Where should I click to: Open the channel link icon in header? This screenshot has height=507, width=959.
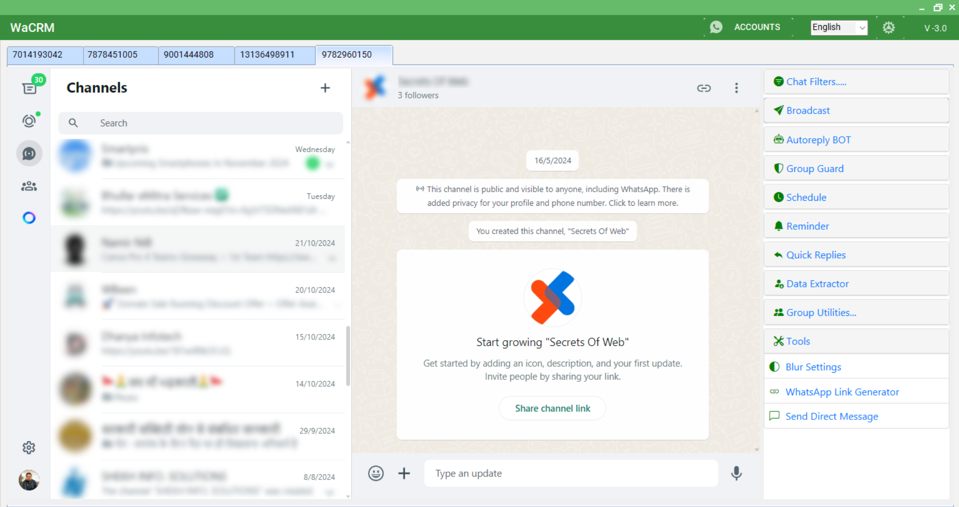[x=704, y=88]
